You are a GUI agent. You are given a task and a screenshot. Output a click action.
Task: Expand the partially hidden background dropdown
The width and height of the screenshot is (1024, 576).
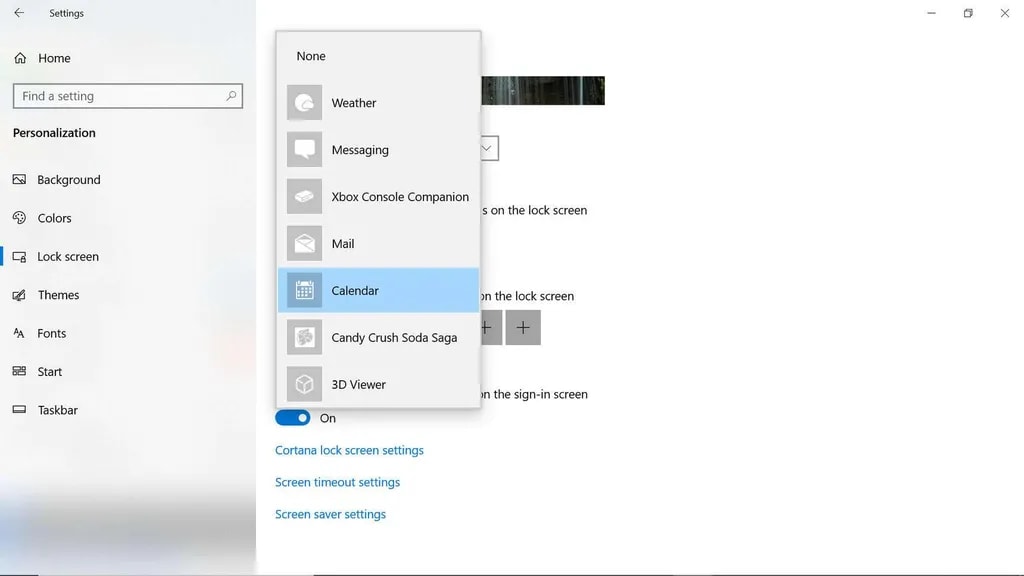[489, 149]
